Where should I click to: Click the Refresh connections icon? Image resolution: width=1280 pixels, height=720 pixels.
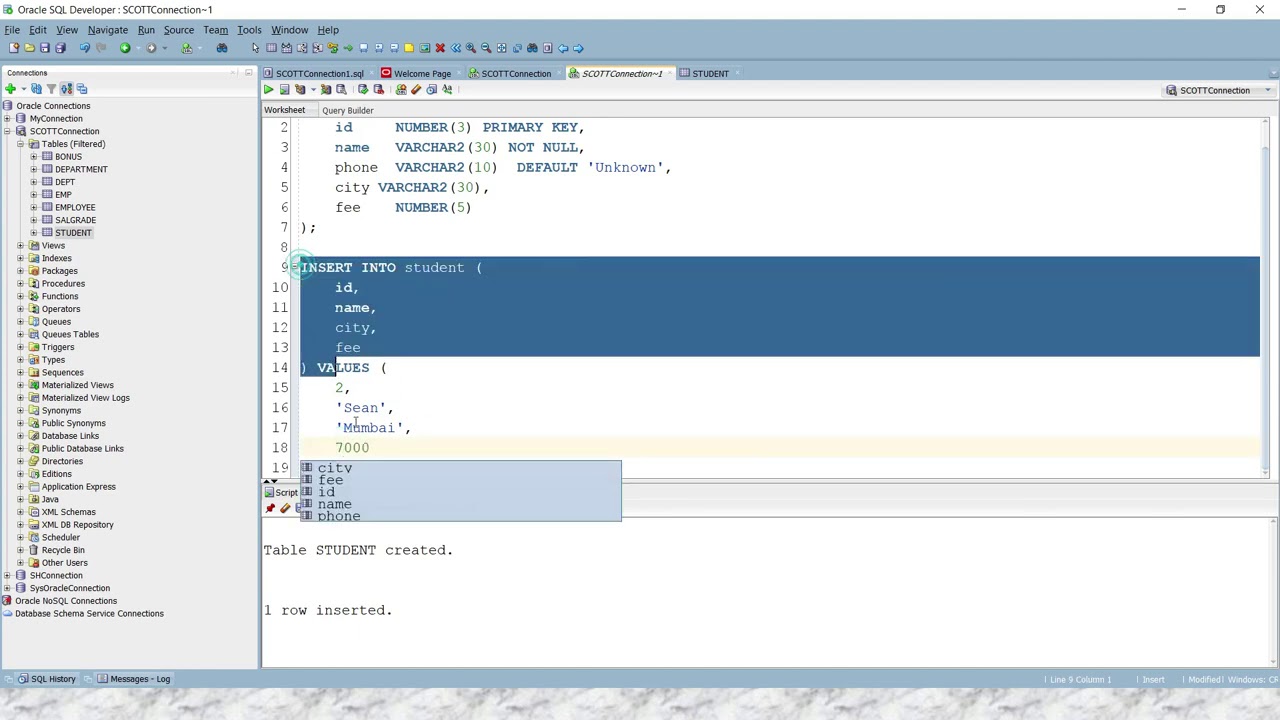pyautogui.click(x=36, y=89)
